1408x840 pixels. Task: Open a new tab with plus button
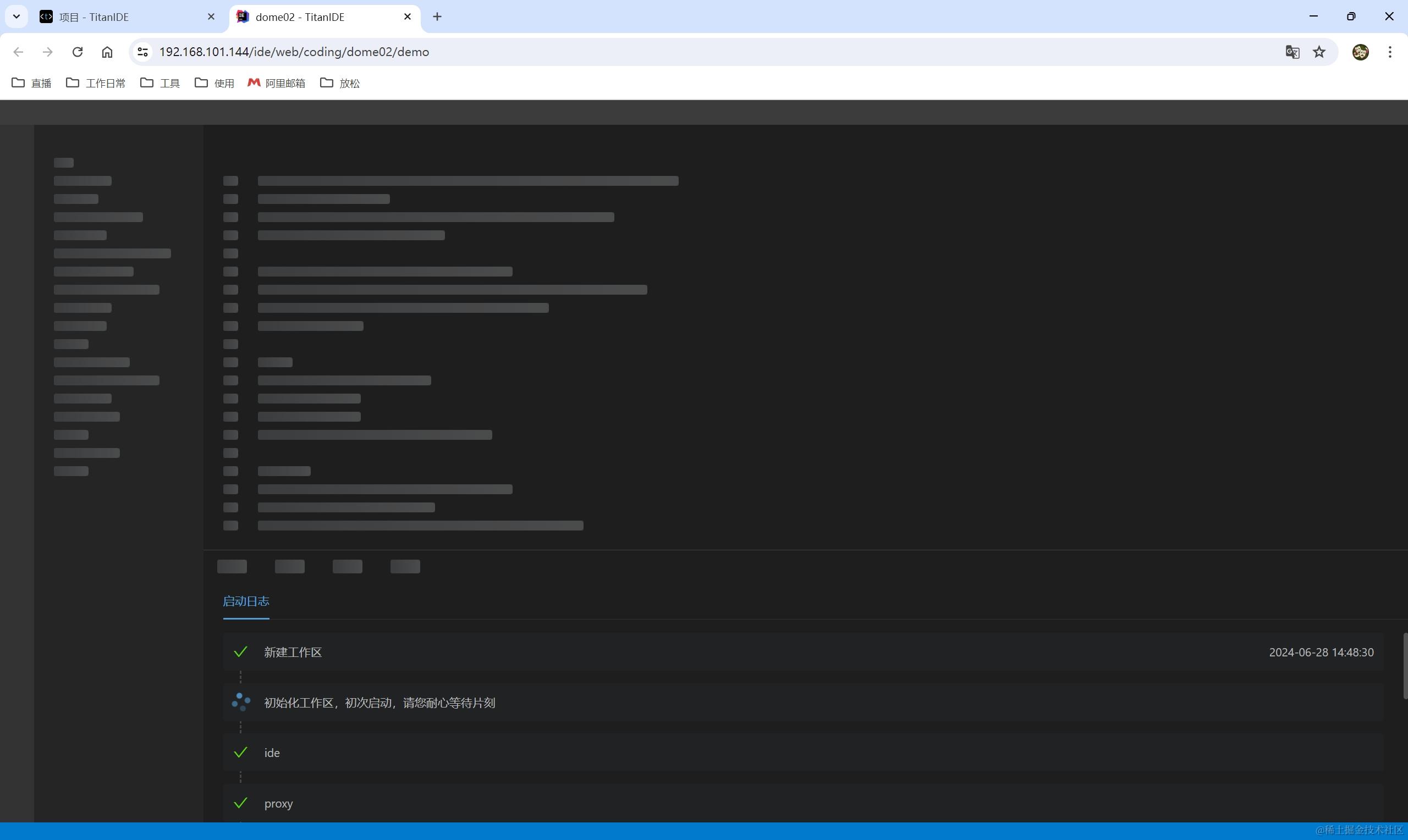[x=437, y=17]
